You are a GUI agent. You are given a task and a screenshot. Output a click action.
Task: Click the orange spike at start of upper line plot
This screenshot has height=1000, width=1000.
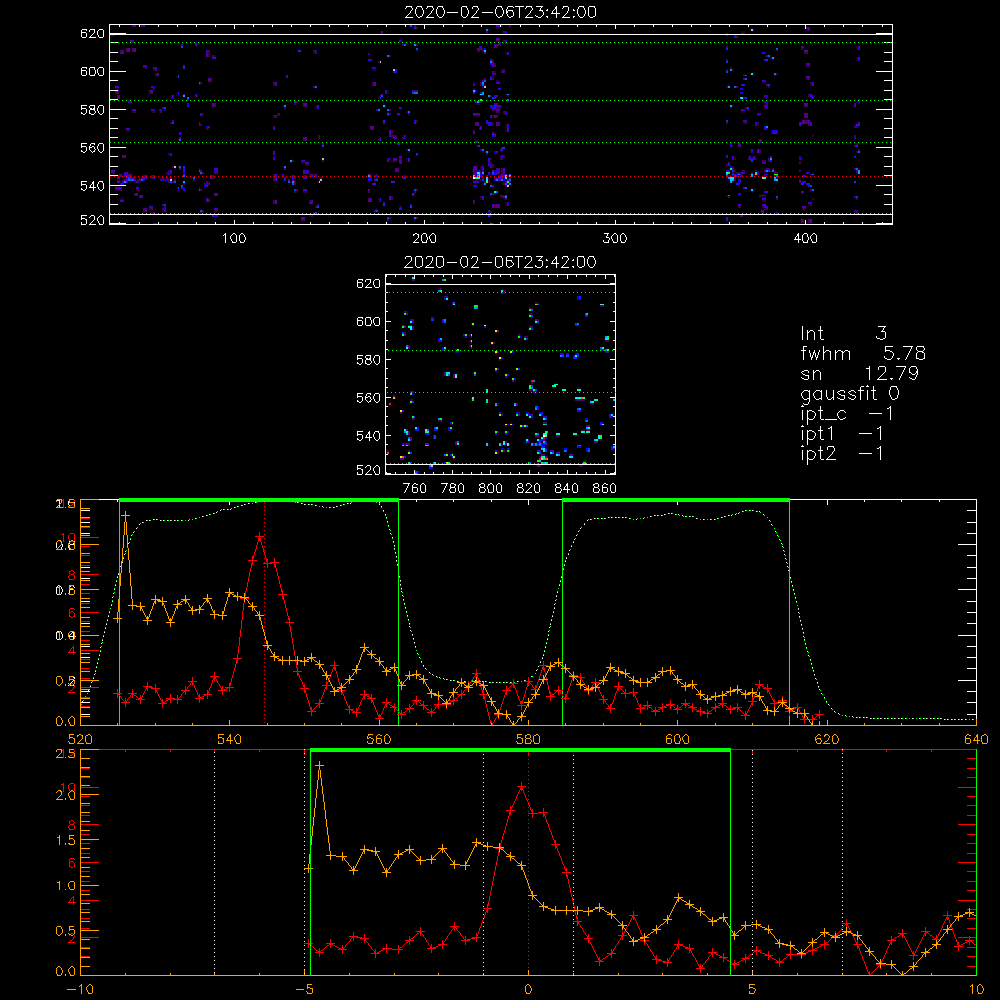tap(126, 515)
